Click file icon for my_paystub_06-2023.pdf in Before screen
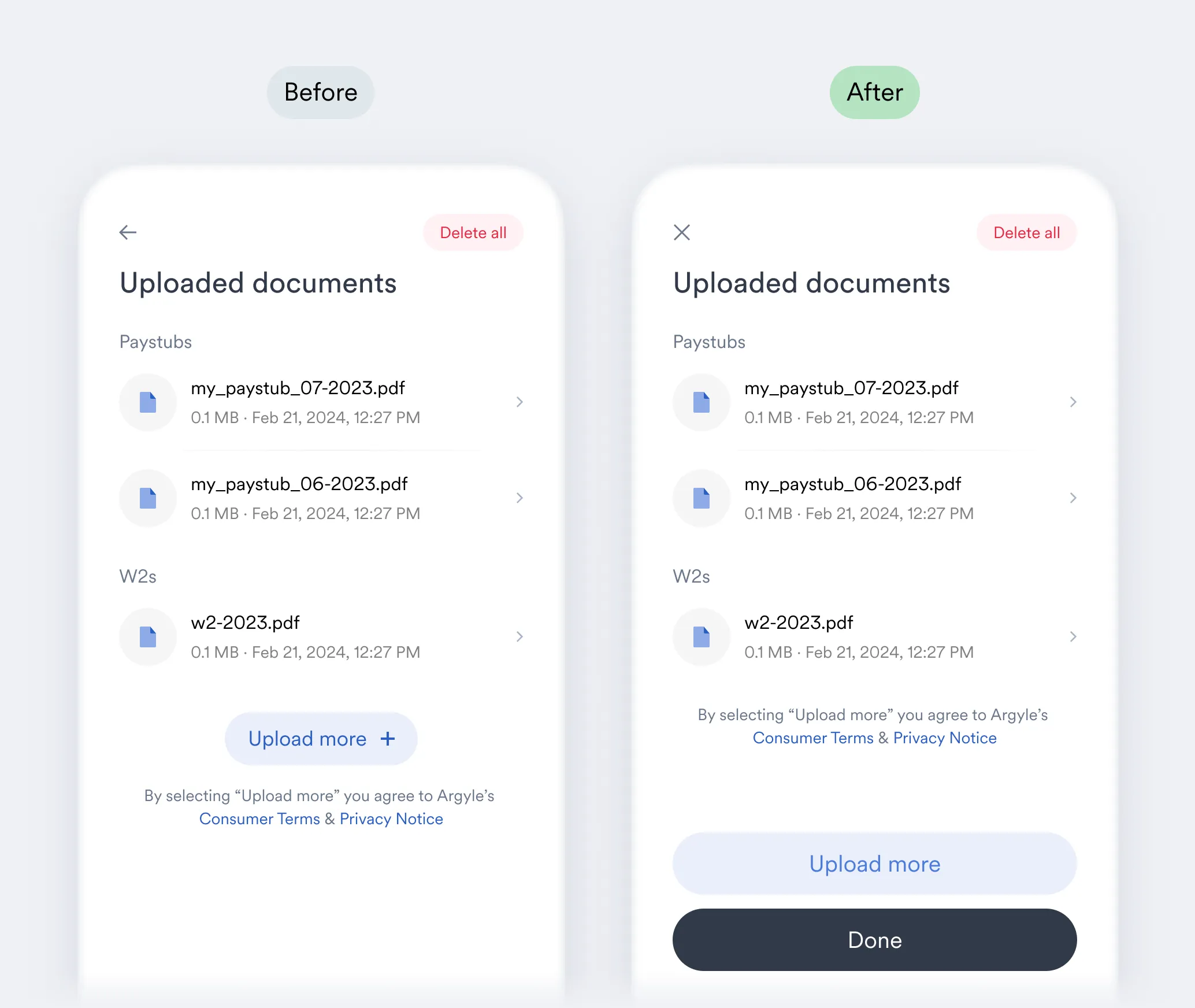Viewport: 1195px width, 1008px height. tap(148, 498)
